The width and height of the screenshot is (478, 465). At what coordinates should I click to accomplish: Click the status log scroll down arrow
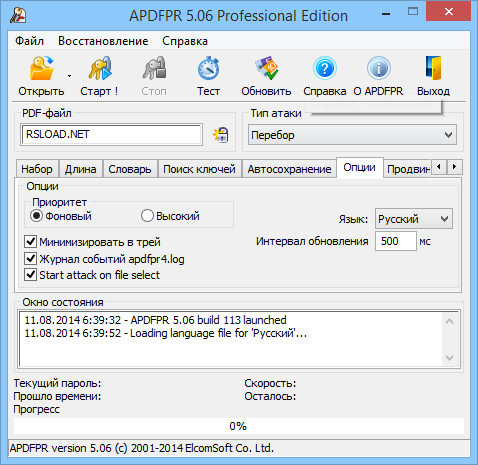click(x=449, y=358)
